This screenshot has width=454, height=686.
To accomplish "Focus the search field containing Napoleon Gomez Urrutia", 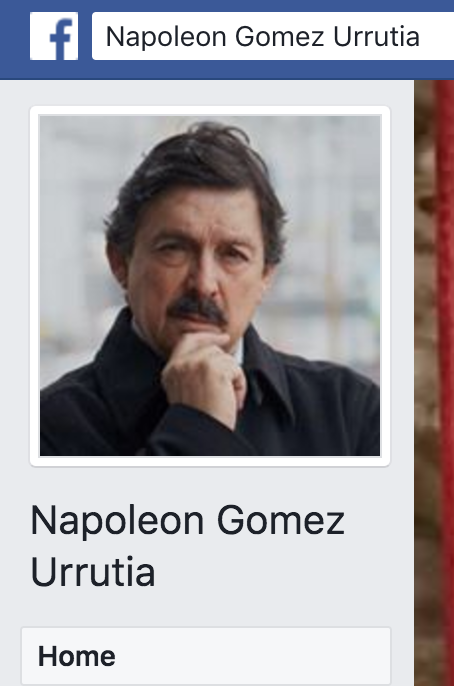I will point(273,36).
